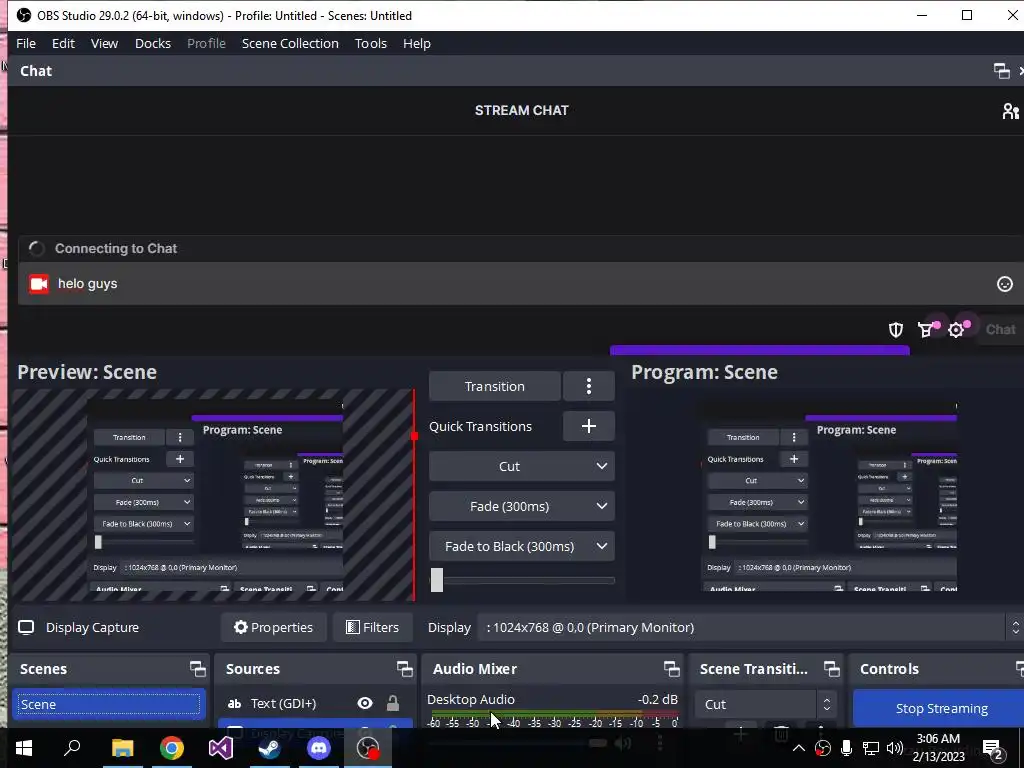This screenshot has width=1024, height=768.
Task: Click the ab icon on the Text (GDI+) row
Action: pyautogui.click(x=234, y=703)
